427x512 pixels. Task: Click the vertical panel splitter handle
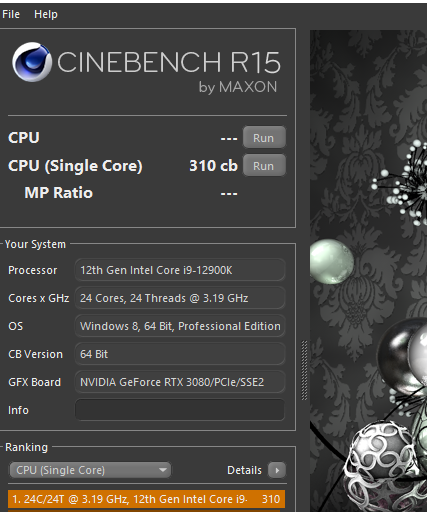[304, 370]
